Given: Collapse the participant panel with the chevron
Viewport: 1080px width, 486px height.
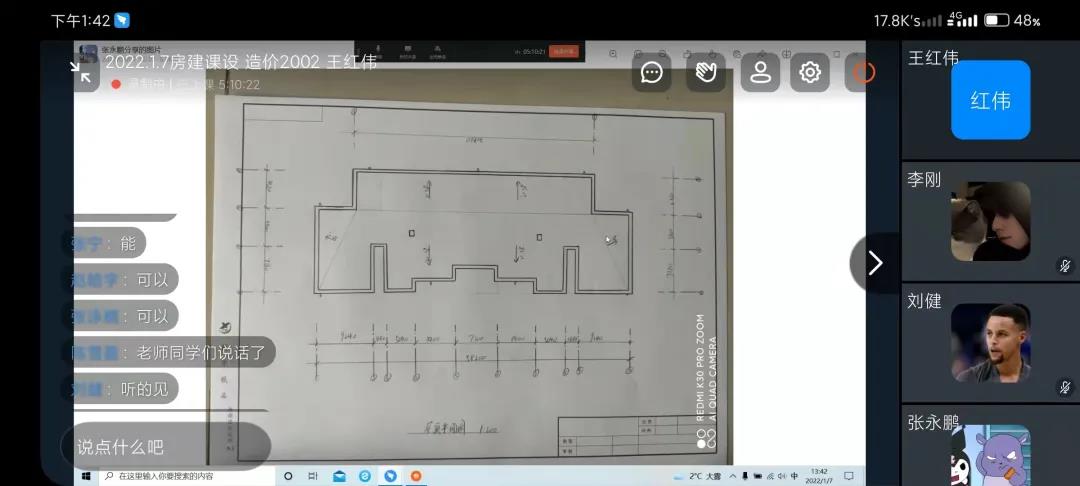Looking at the screenshot, I should point(875,263).
